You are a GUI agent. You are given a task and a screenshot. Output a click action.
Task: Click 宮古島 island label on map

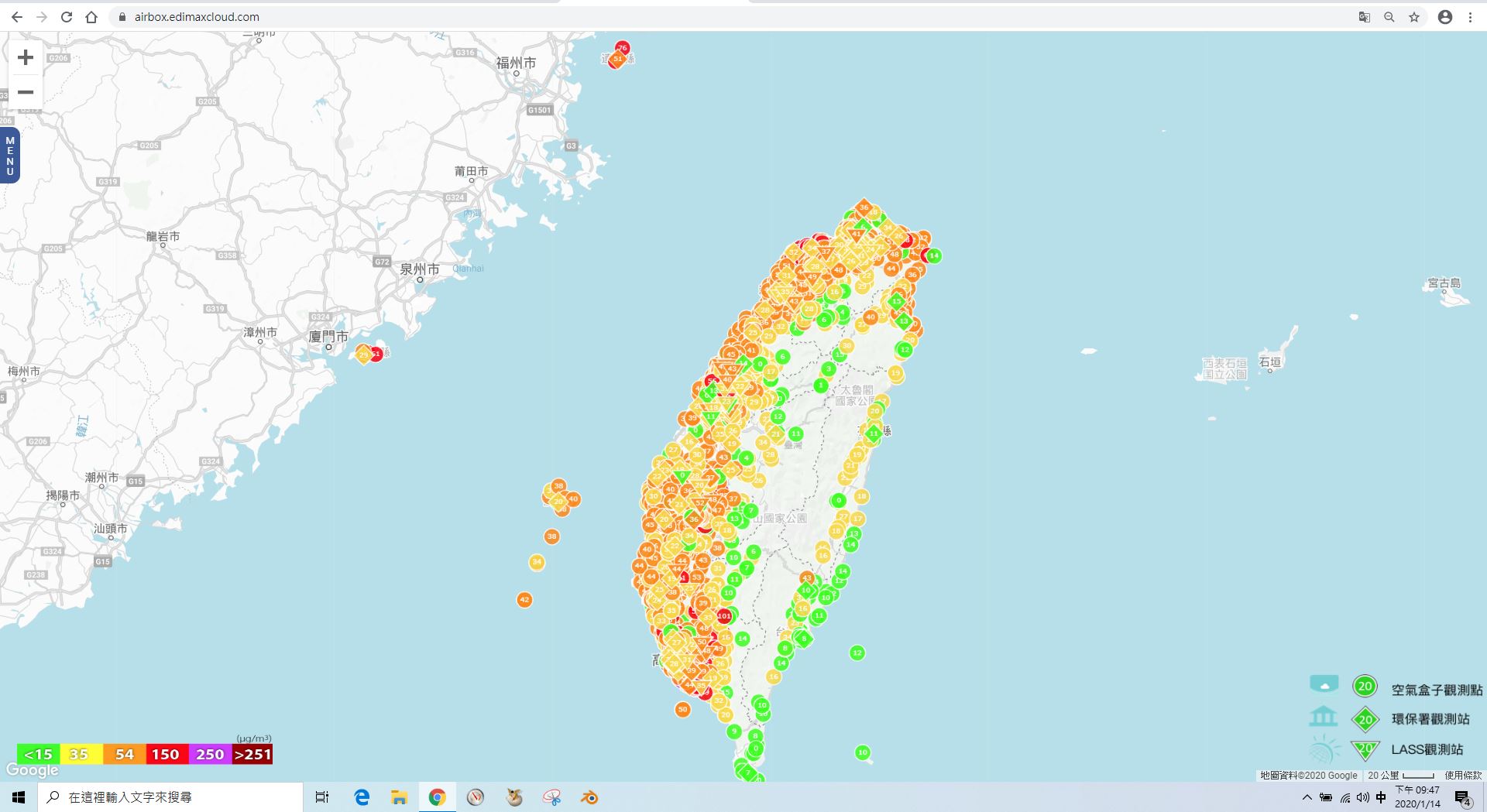[1444, 283]
